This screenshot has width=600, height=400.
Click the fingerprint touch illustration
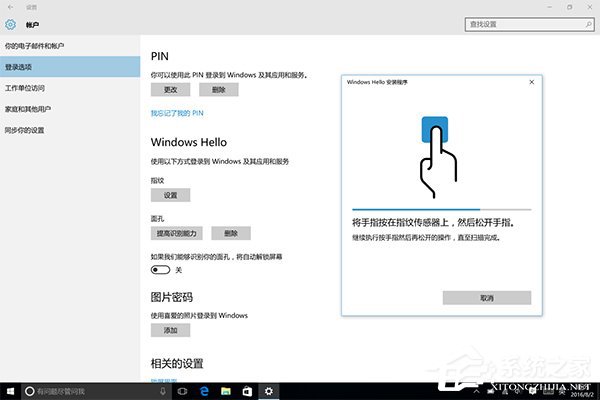[438, 157]
